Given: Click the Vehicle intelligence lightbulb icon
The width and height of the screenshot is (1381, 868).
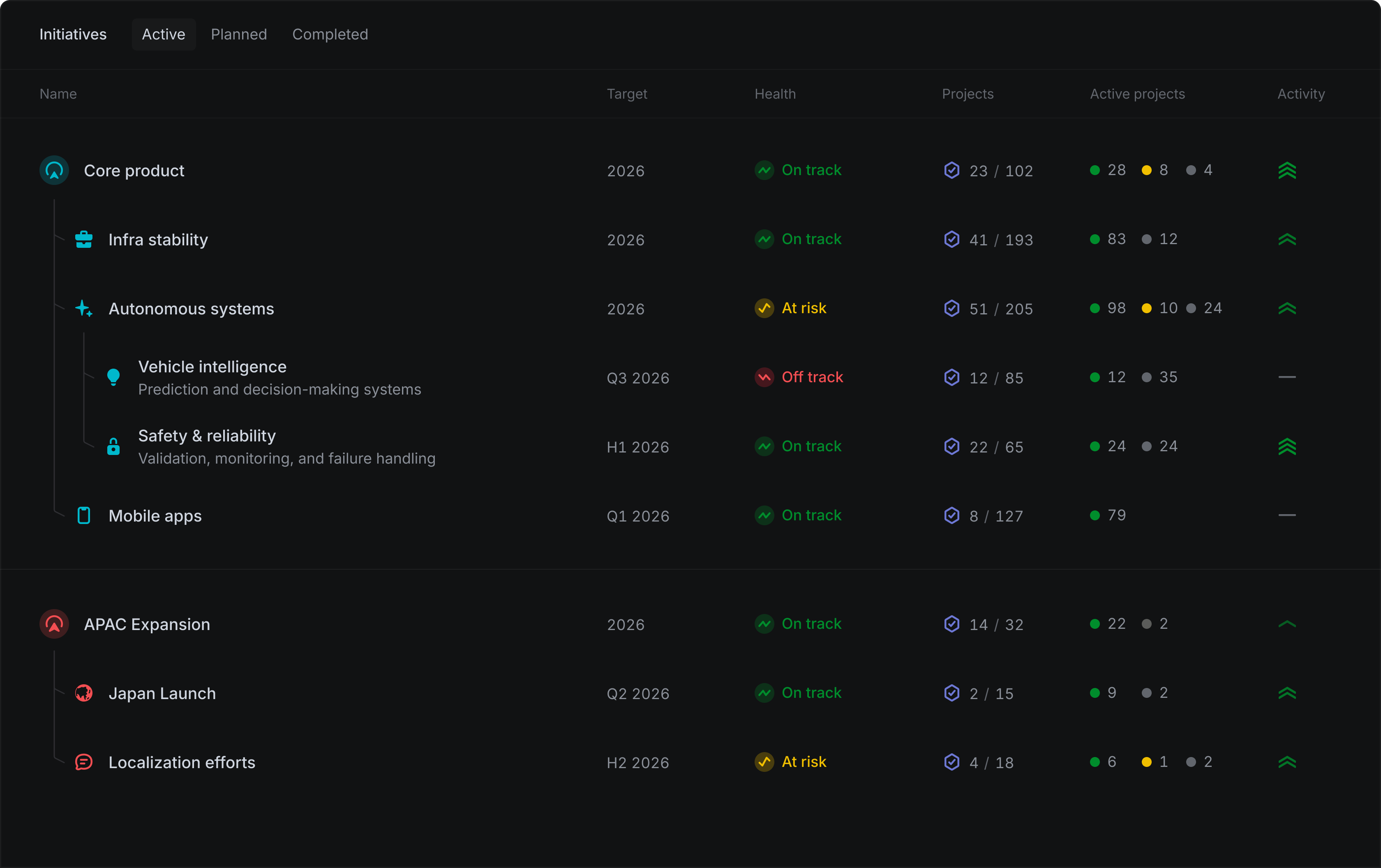Looking at the screenshot, I should point(113,377).
